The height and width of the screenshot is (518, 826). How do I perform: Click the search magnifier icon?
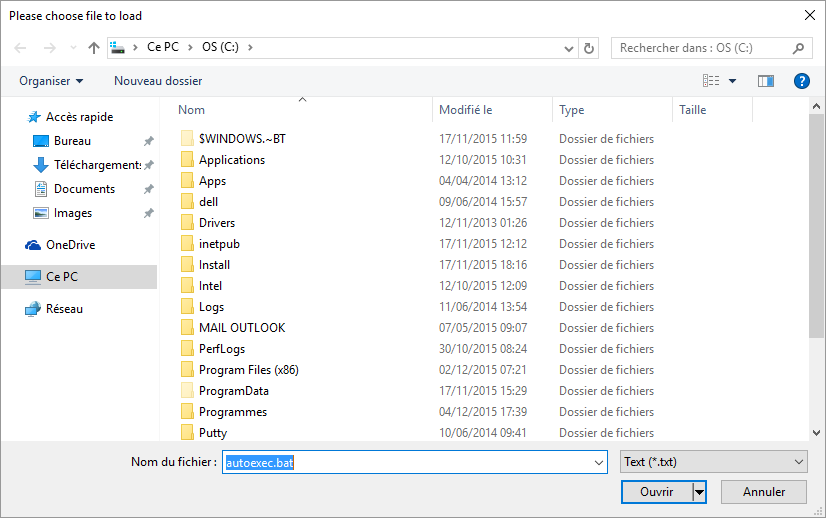click(799, 48)
